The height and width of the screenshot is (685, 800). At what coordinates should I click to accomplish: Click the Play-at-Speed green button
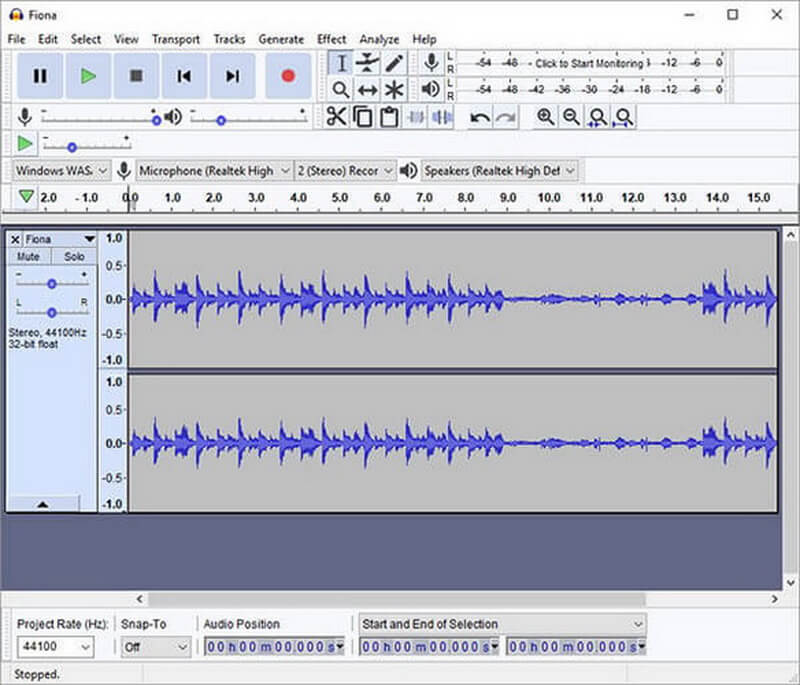click(x=24, y=144)
